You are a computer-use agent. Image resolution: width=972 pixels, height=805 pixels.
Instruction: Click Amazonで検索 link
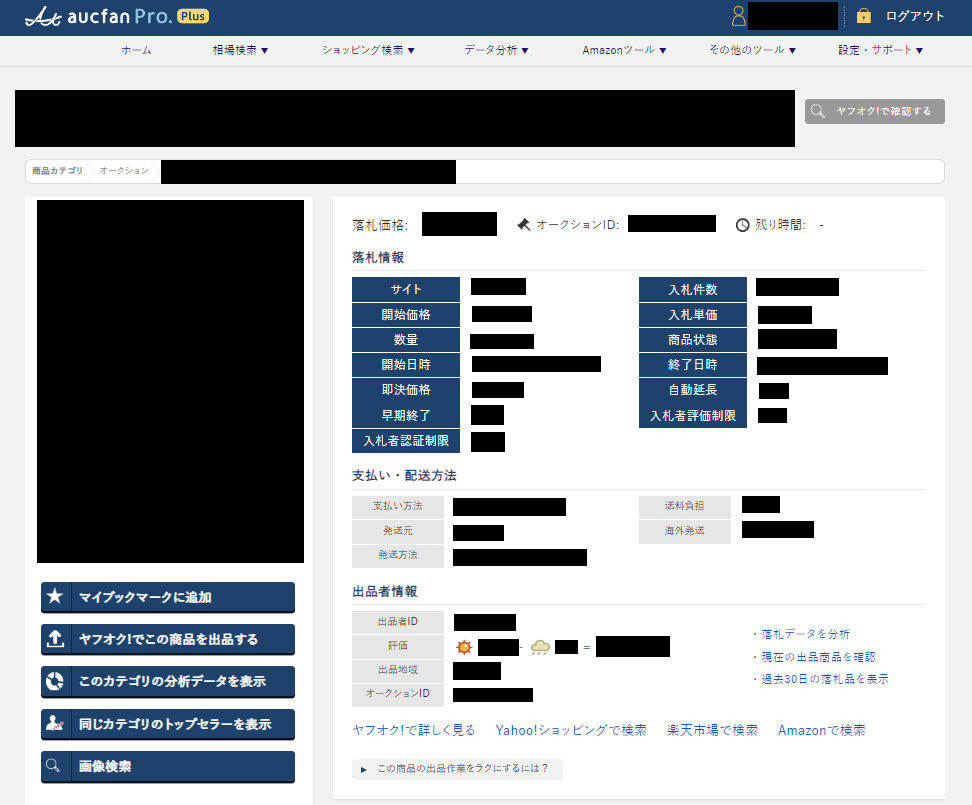(x=821, y=730)
